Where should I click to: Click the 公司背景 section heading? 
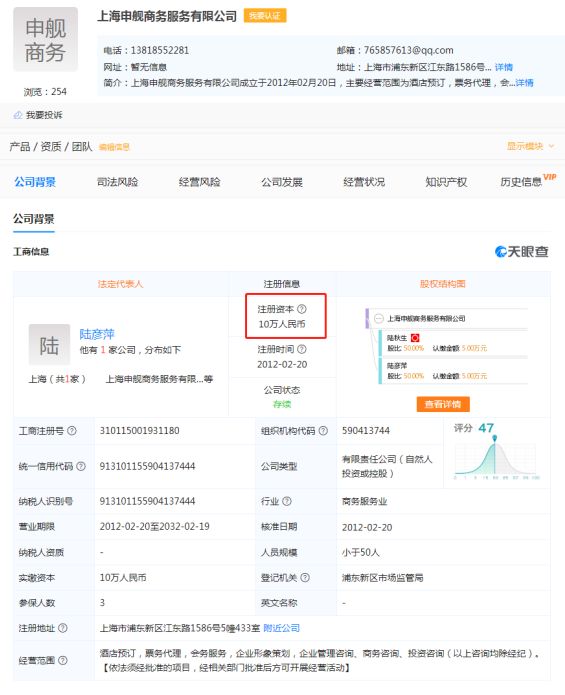coord(34,219)
